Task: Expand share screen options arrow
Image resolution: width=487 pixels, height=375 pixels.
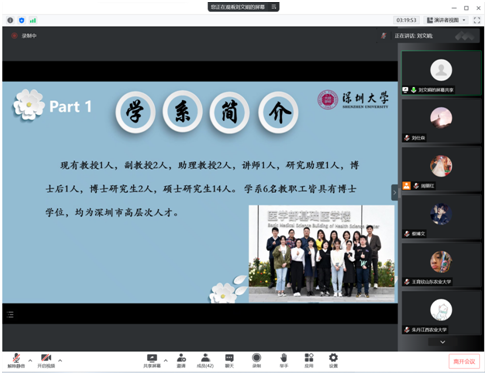Action: [166, 360]
